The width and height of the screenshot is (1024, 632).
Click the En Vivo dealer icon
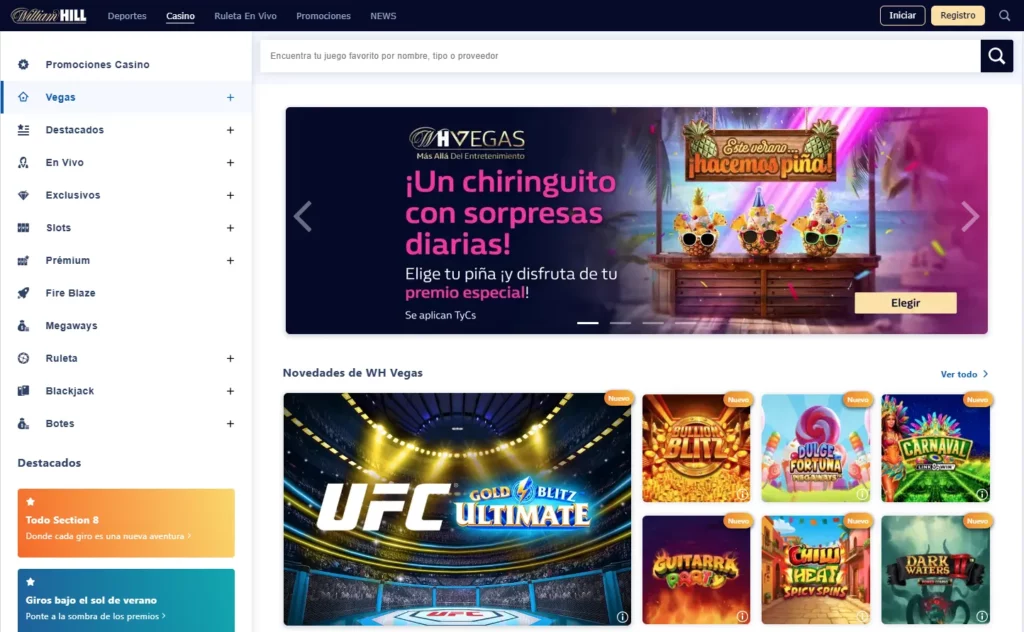(24, 162)
